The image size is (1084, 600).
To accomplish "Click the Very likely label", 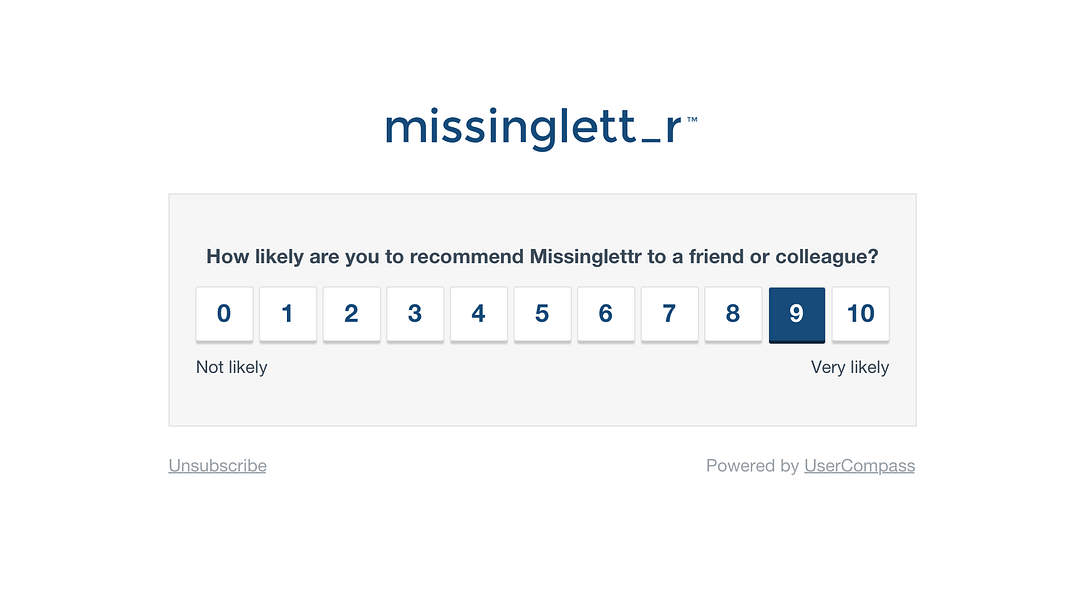I will [850, 367].
